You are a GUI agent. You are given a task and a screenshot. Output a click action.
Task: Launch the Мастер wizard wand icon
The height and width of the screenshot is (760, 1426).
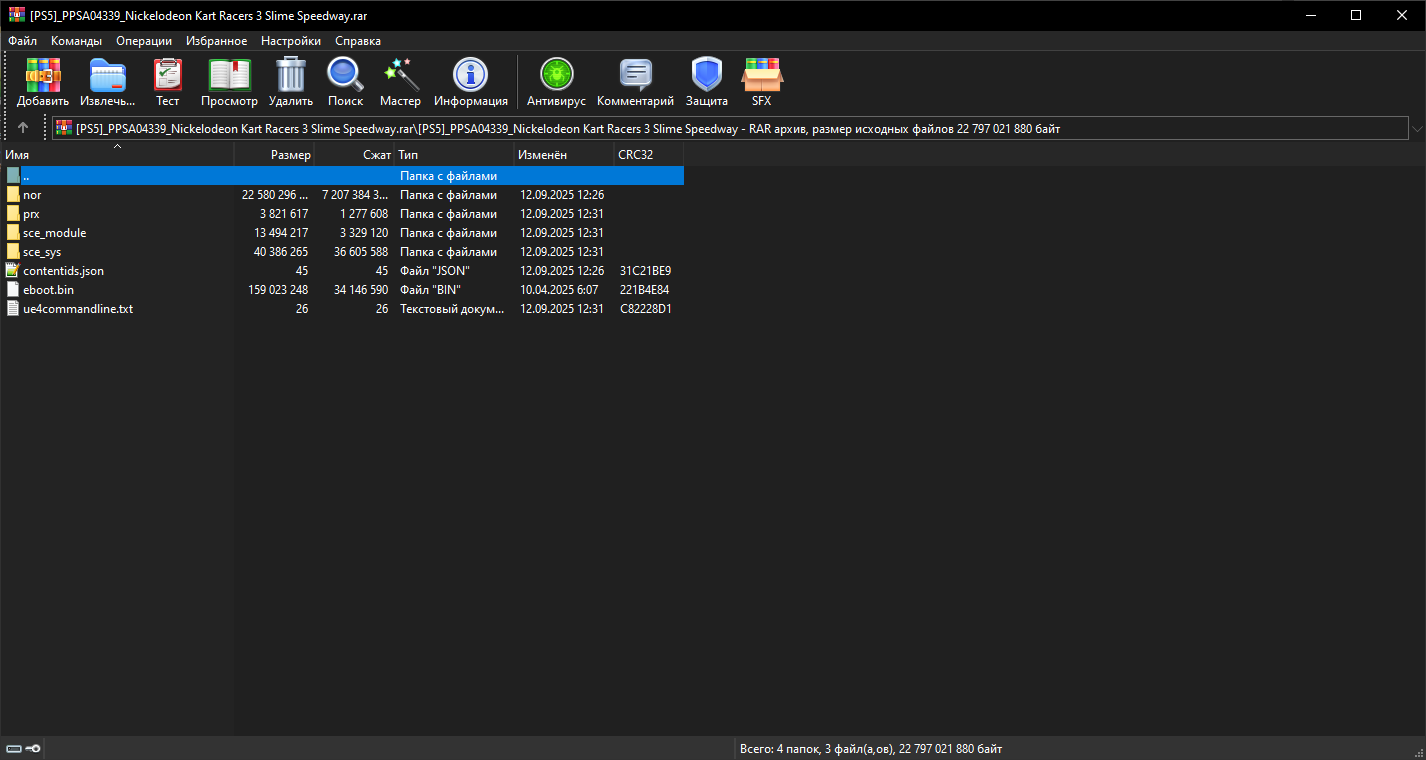[400, 76]
